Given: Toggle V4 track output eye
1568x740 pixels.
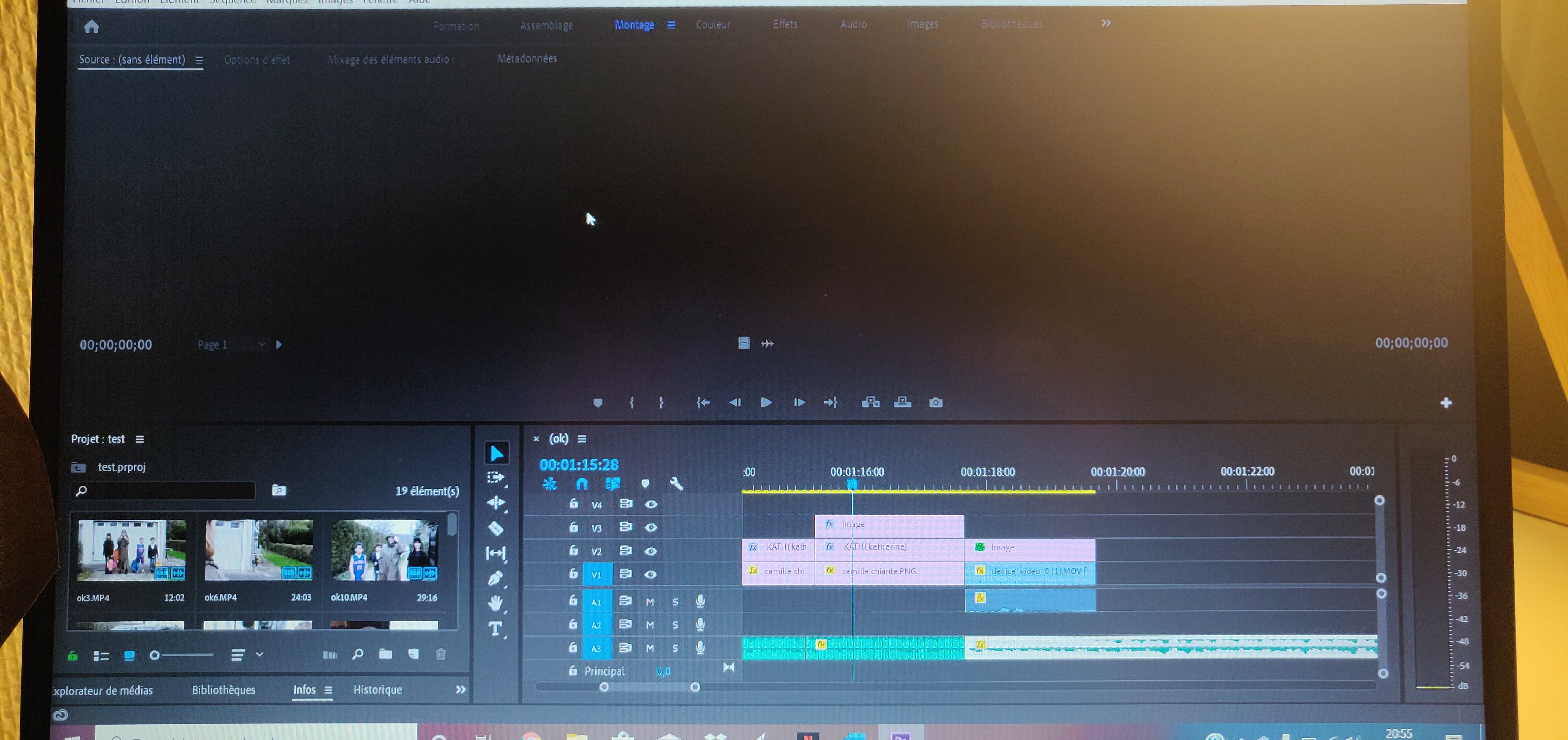Looking at the screenshot, I should 651,504.
